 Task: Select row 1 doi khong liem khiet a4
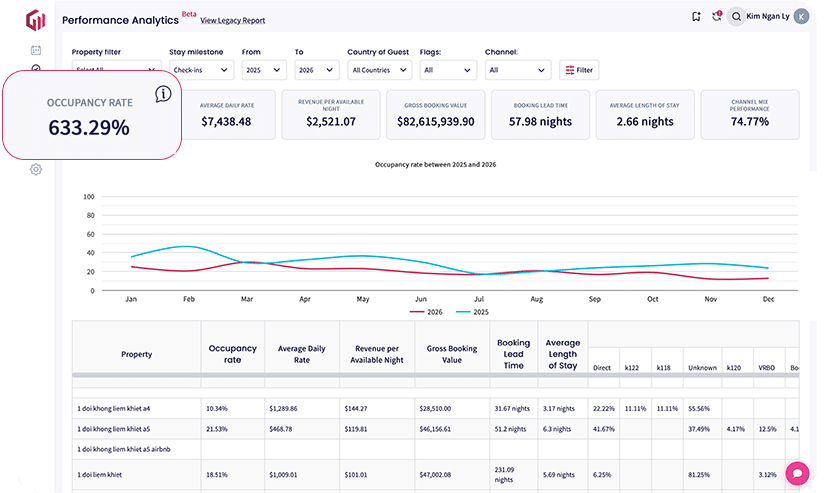436,409
